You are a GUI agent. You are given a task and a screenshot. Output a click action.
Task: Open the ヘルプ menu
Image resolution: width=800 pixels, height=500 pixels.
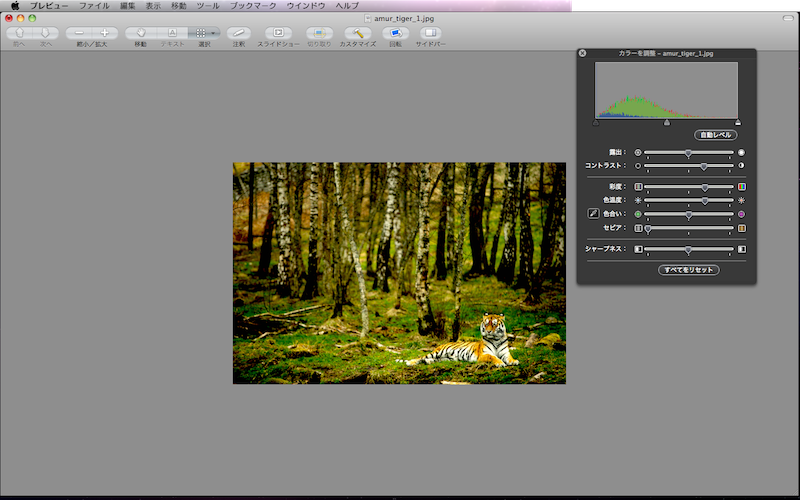347,6
